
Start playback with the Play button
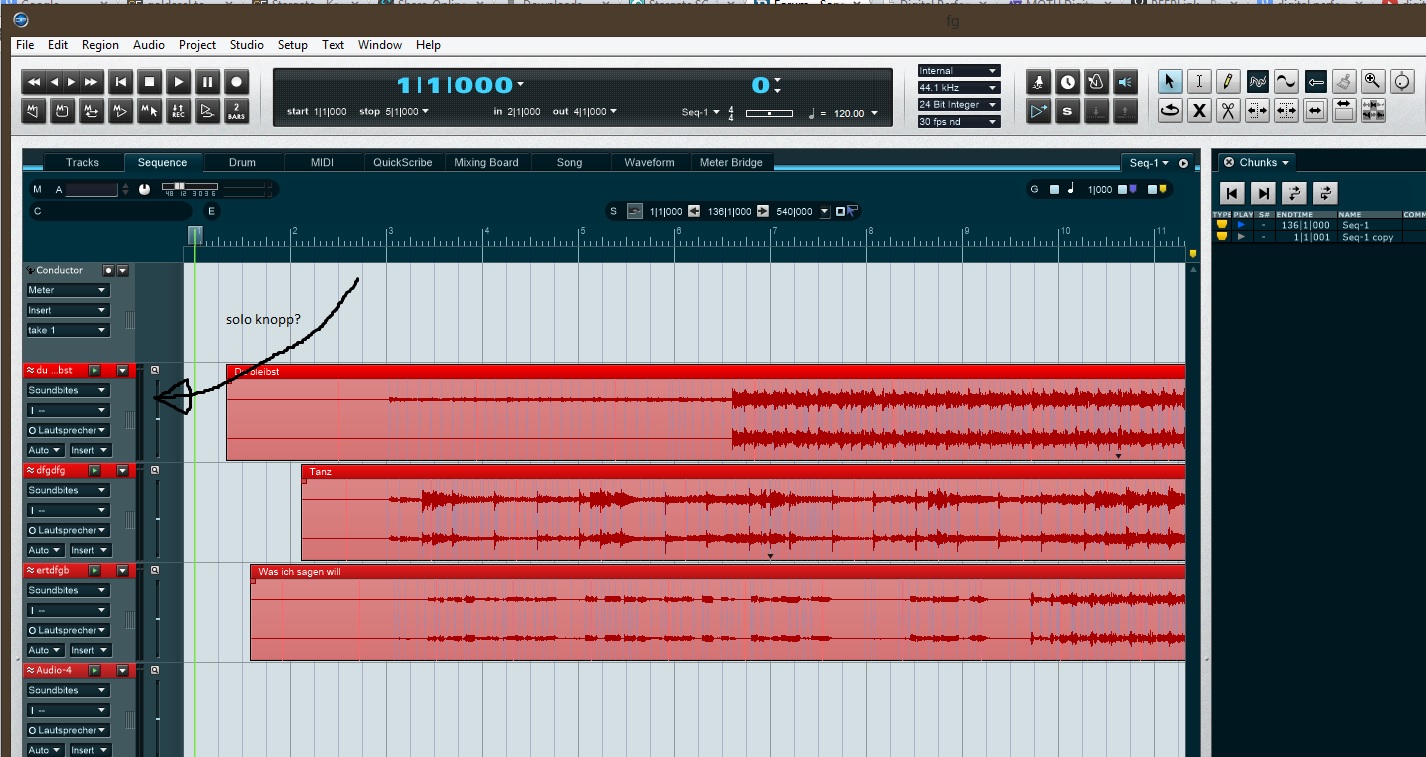click(x=178, y=82)
